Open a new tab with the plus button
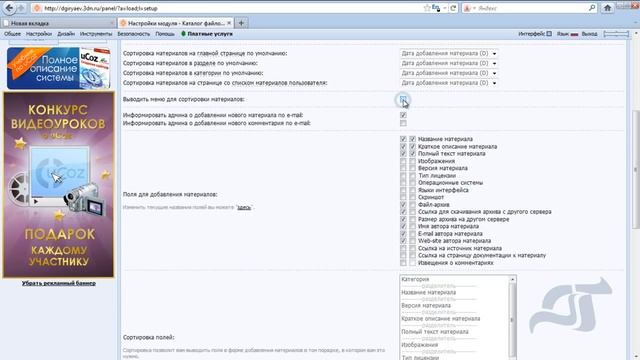The width and height of the screenshot is (640, 360). tap(241, 23)
